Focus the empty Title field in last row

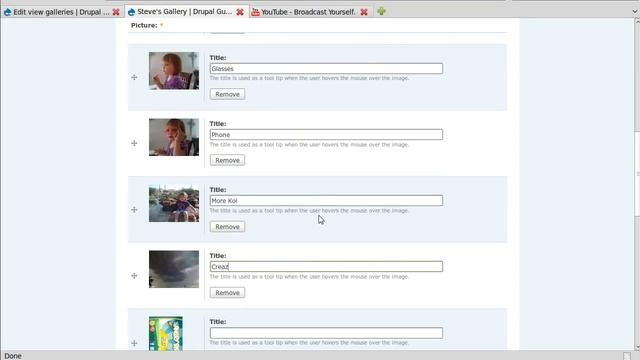coord(326,333)
